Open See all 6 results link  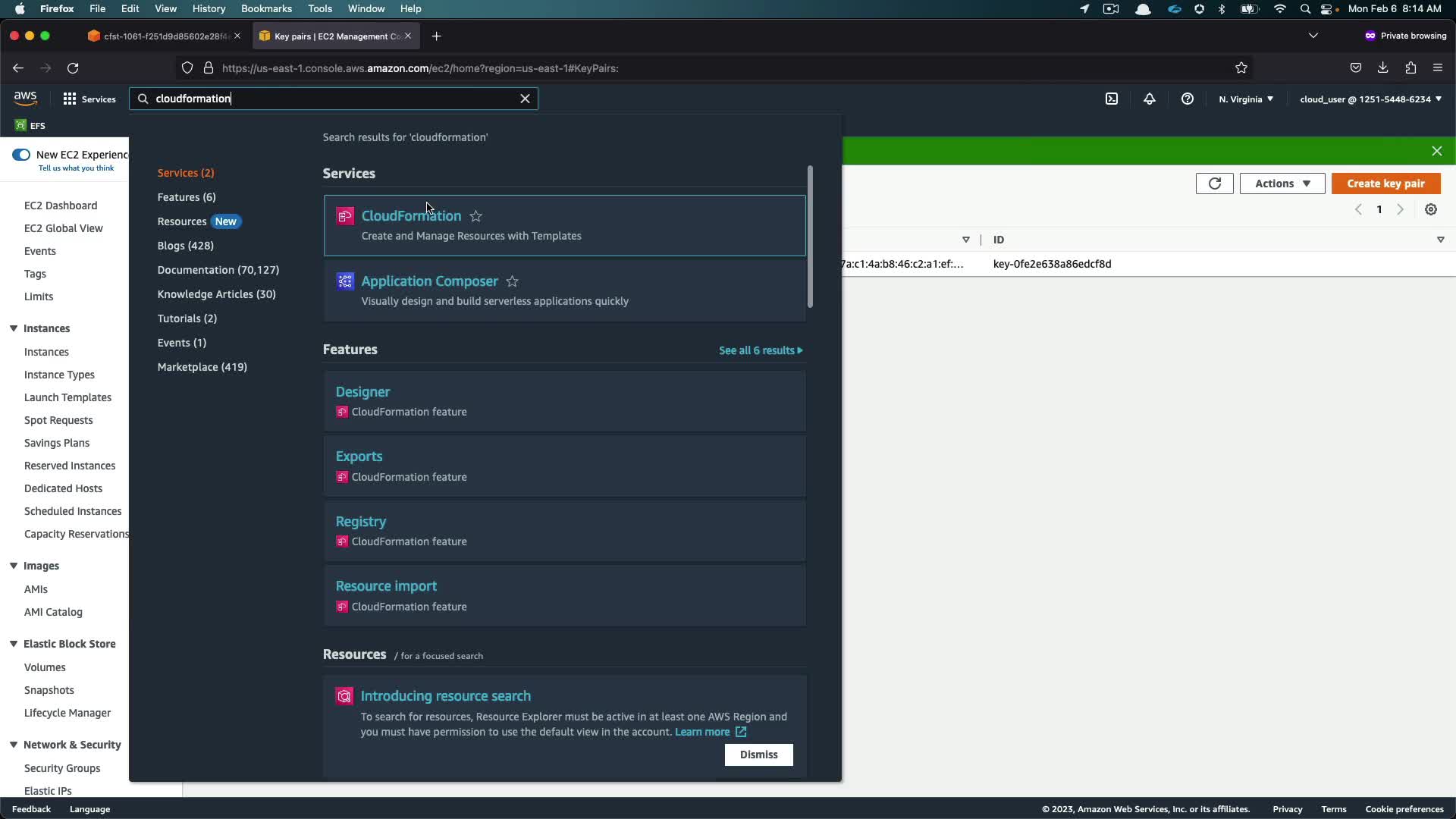760,350
